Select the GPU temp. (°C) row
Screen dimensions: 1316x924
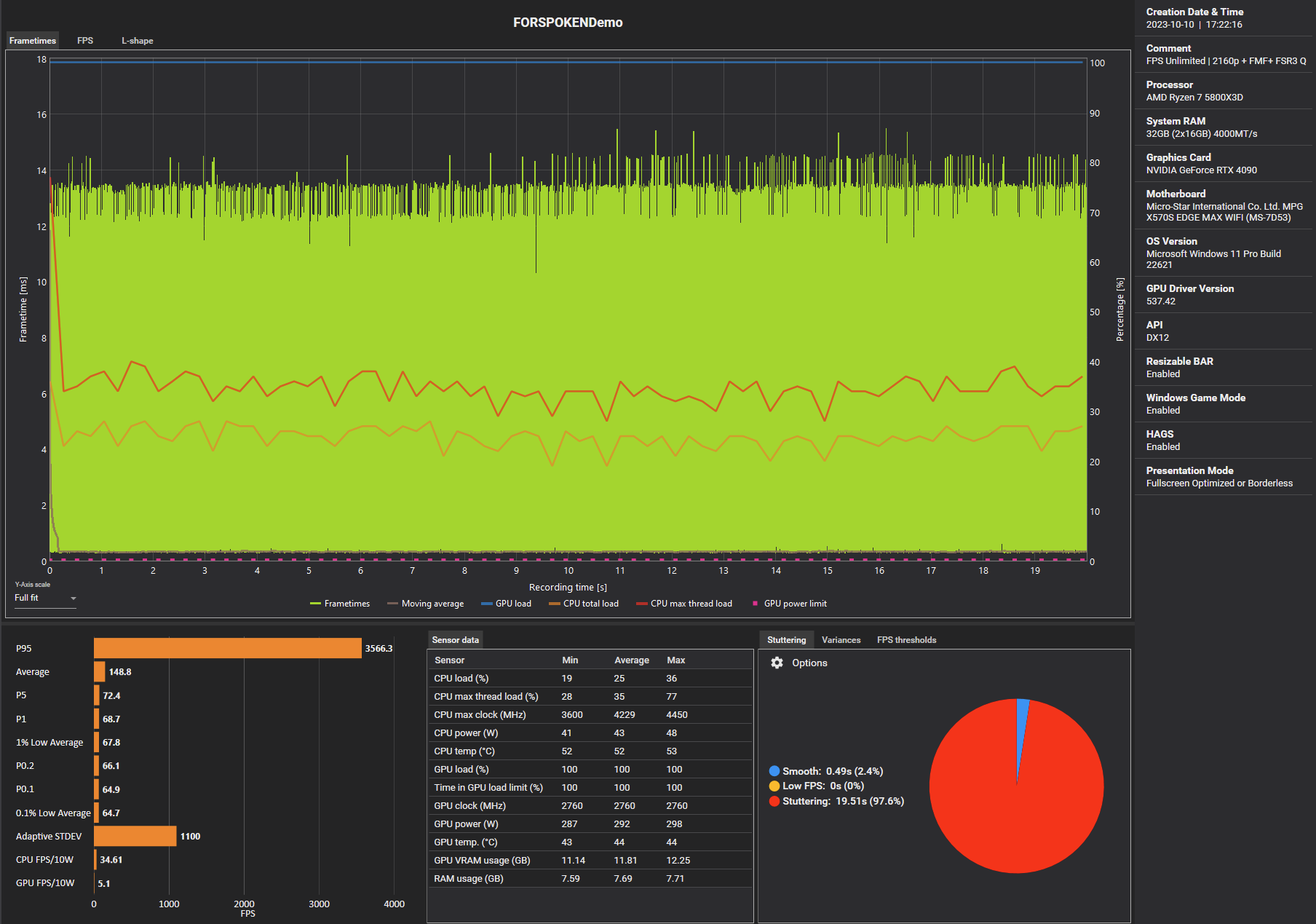click(x=590, y=842)
